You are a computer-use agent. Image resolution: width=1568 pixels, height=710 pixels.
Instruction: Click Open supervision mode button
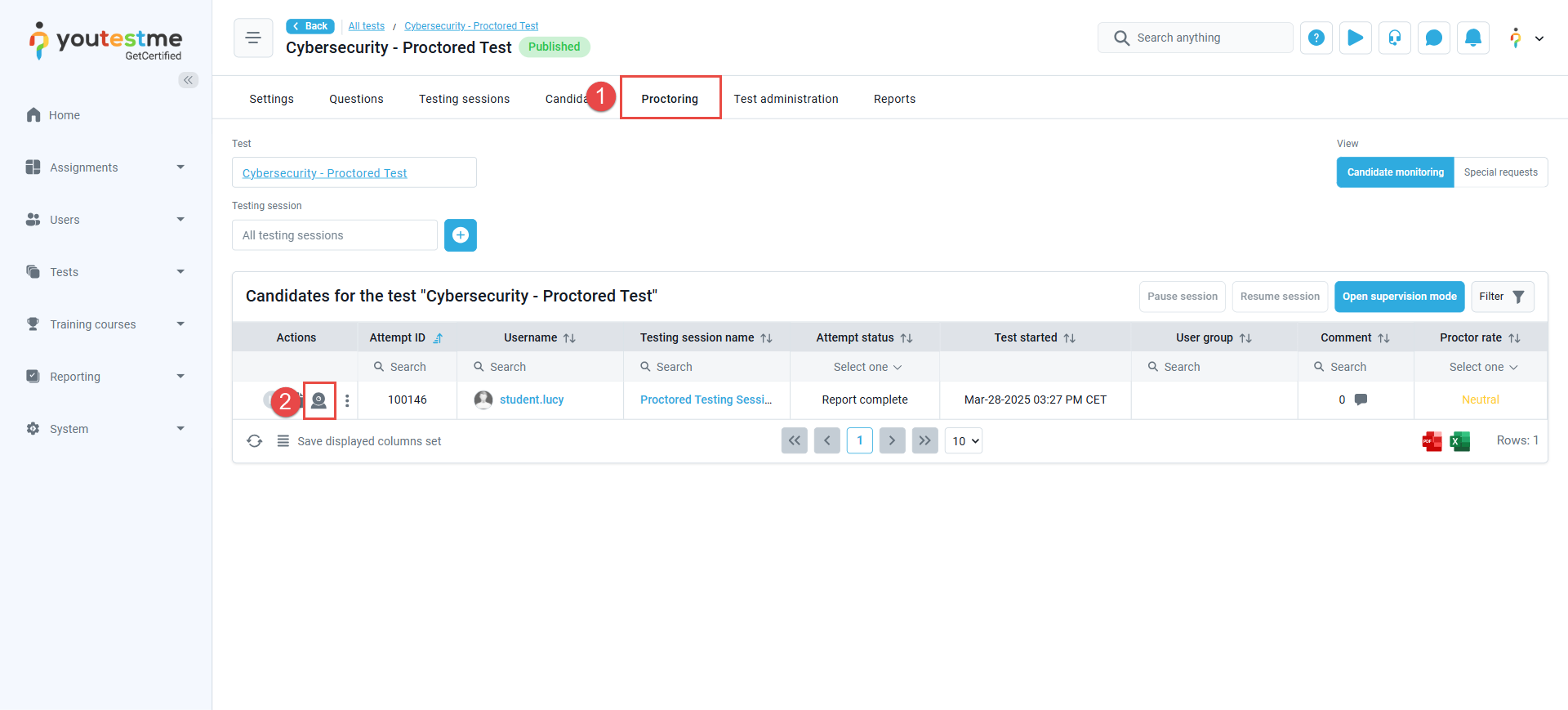[1399, 297]
